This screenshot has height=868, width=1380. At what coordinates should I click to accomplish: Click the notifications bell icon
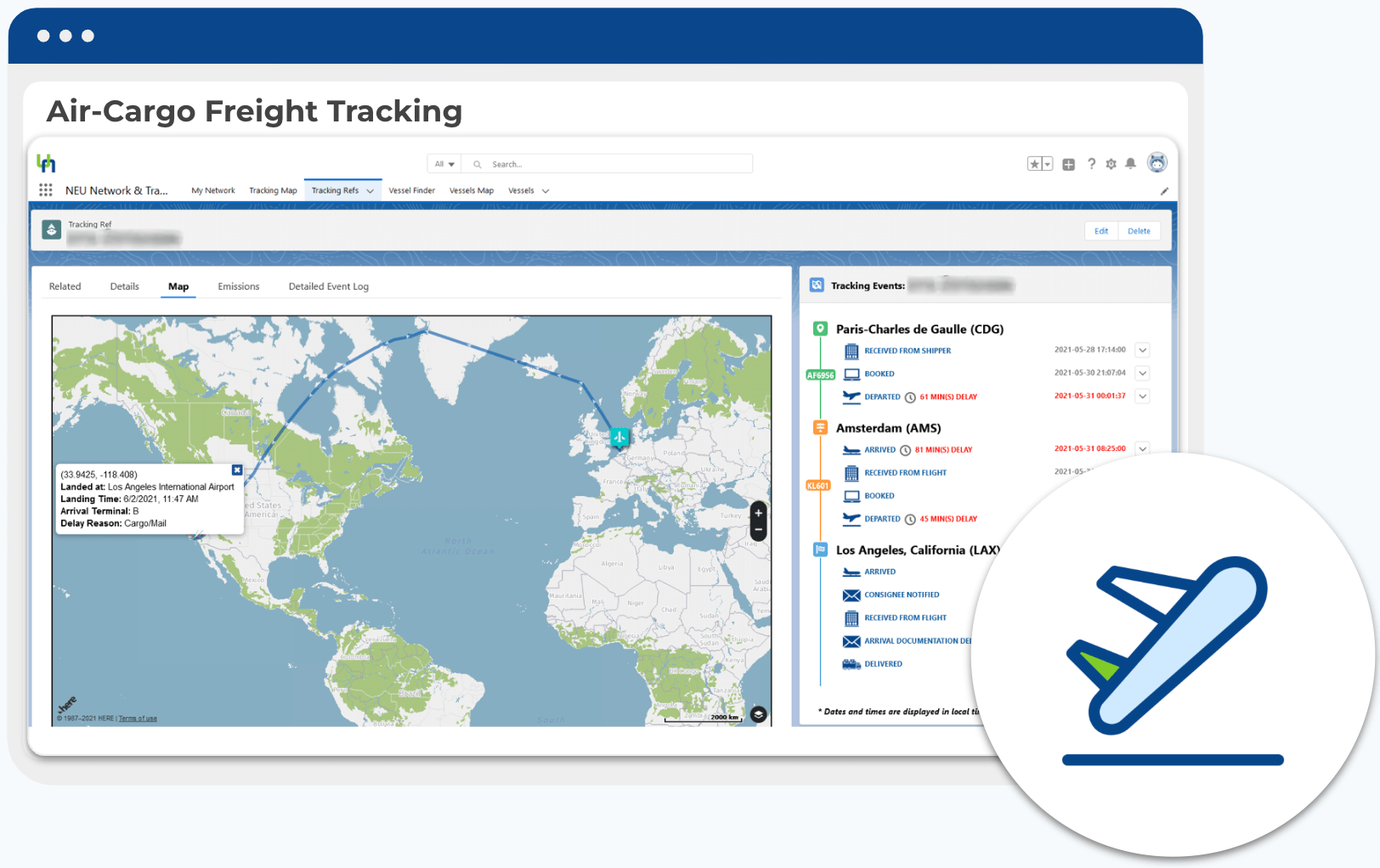pos(1130,164)
